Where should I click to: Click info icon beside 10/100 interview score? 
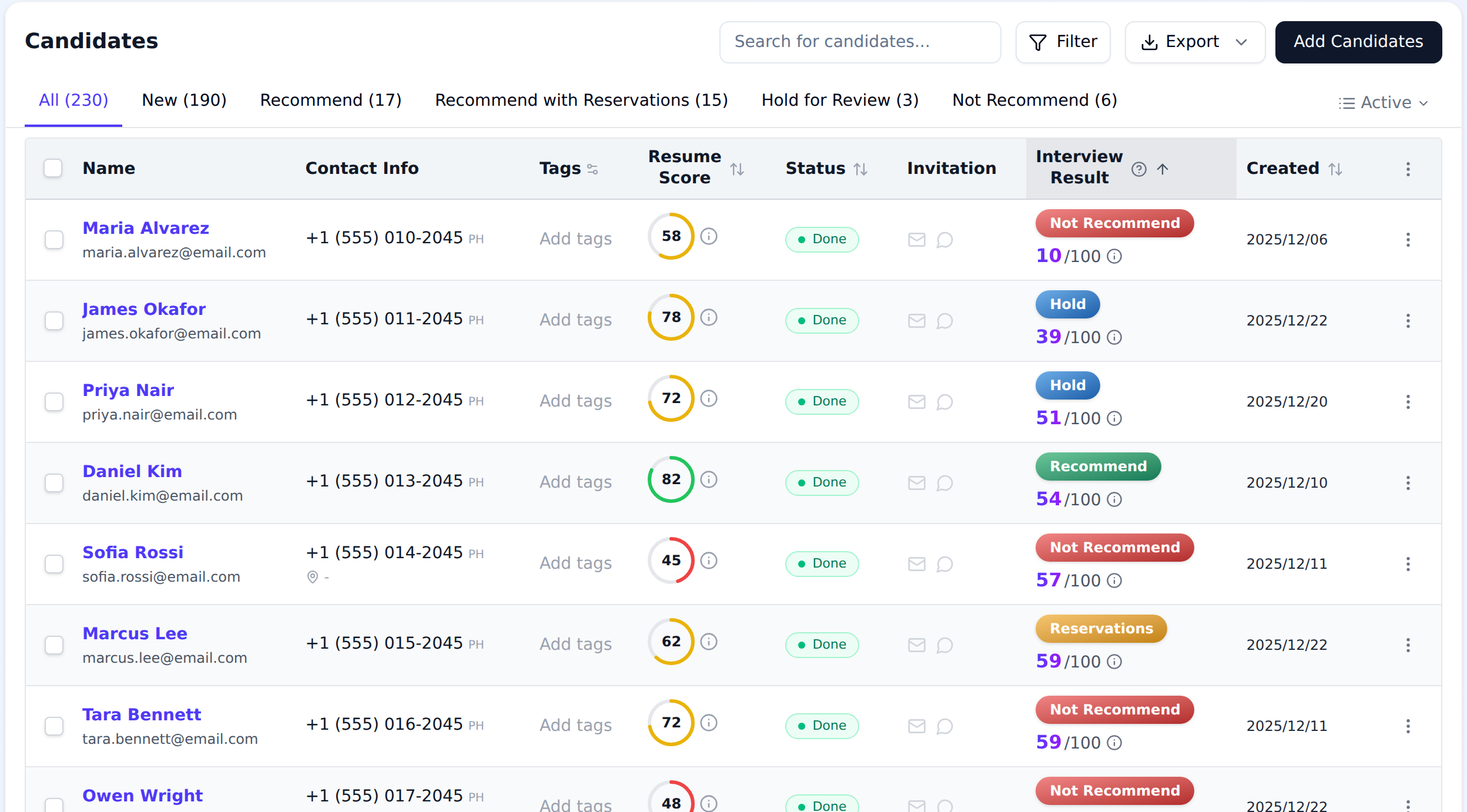tap(1114, 256)
